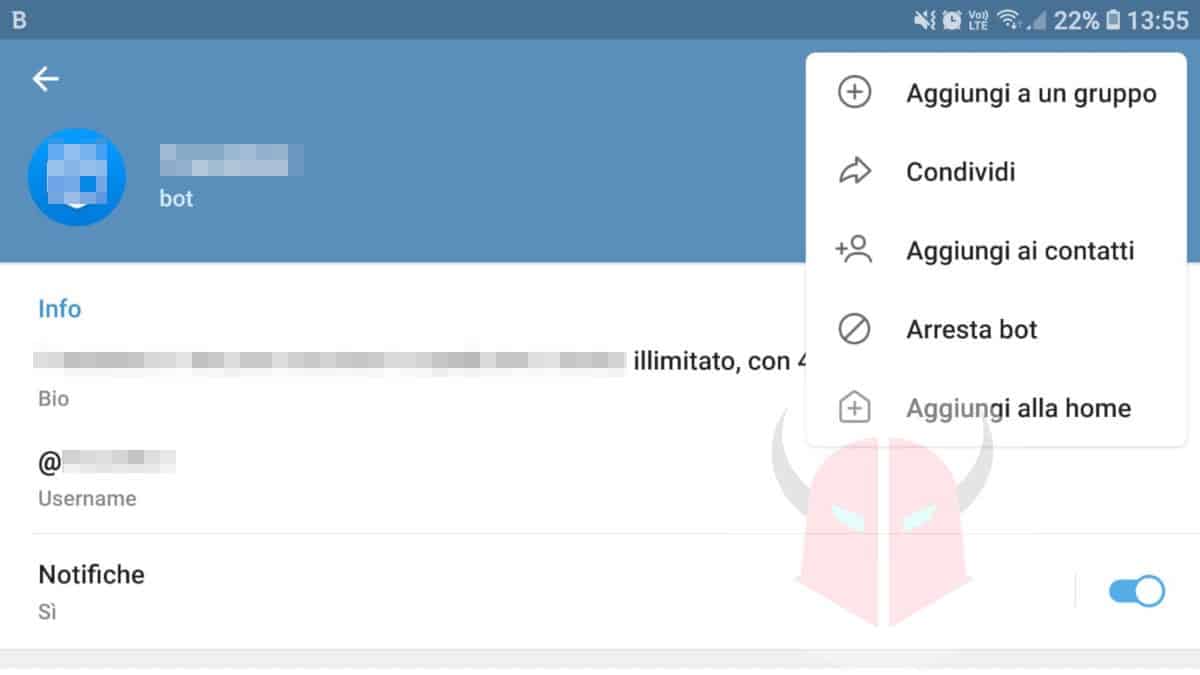Choose Arresta bot menu entry

[972, 329]
